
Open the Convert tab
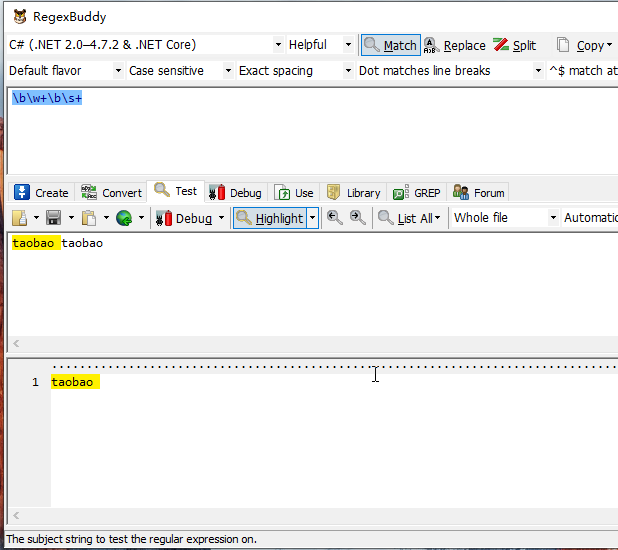(111, 193)
